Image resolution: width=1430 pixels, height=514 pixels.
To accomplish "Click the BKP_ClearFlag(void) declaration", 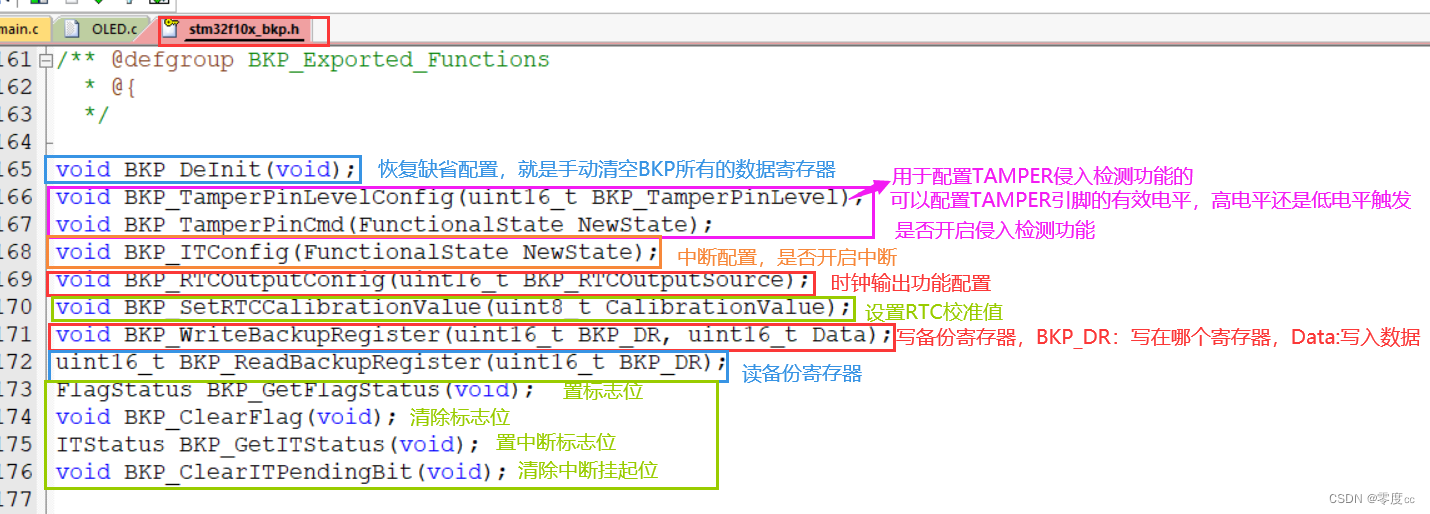I will 227,416.
